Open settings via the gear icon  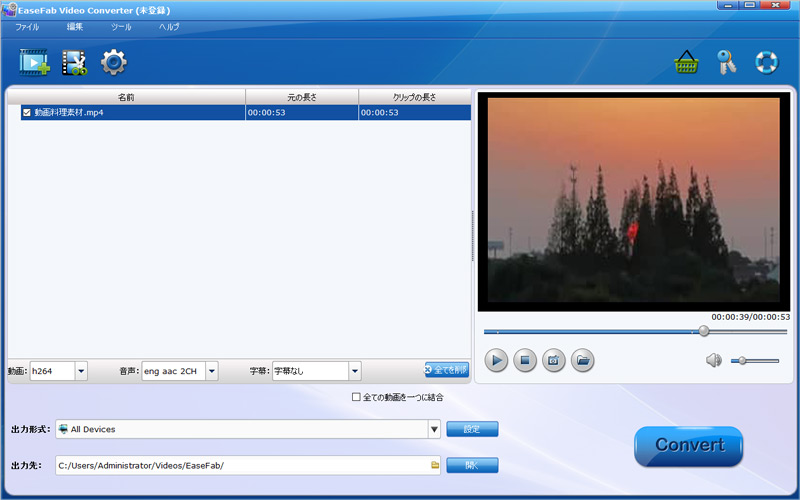pos(113,62)
